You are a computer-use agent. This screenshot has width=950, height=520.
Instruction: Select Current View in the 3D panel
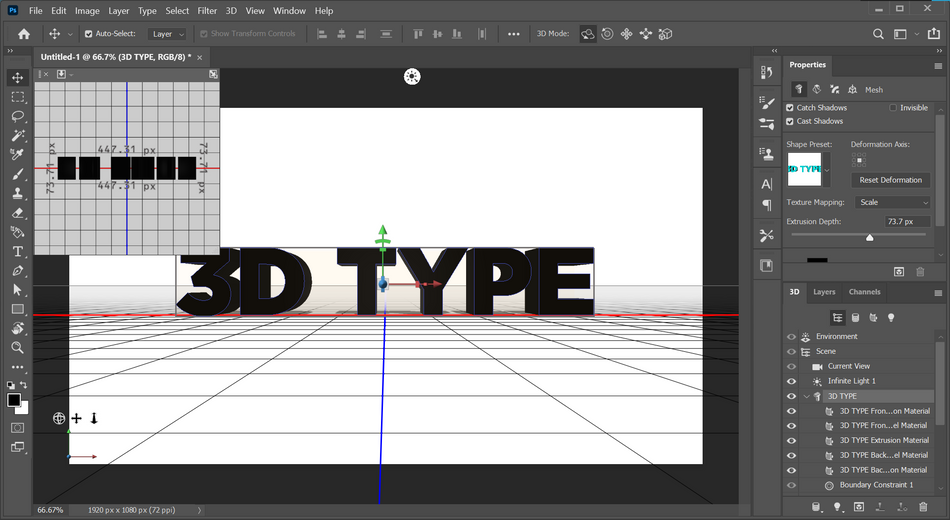pyautogui.click(x=849, y=366)
